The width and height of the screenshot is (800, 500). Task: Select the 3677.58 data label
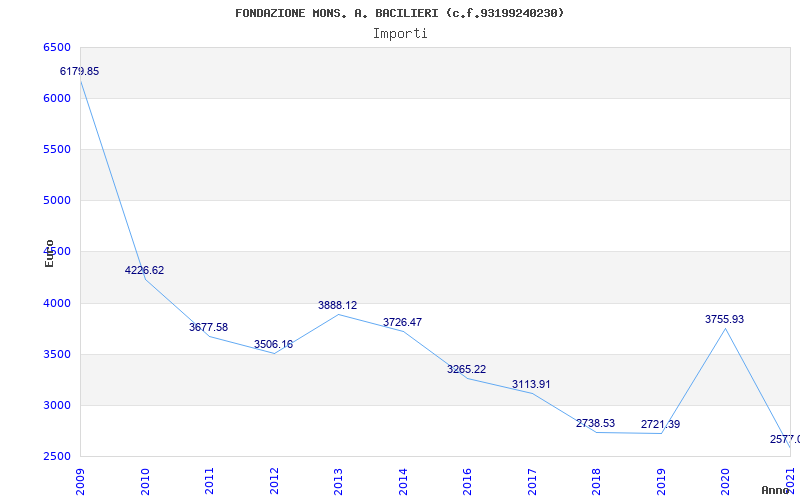209,328
